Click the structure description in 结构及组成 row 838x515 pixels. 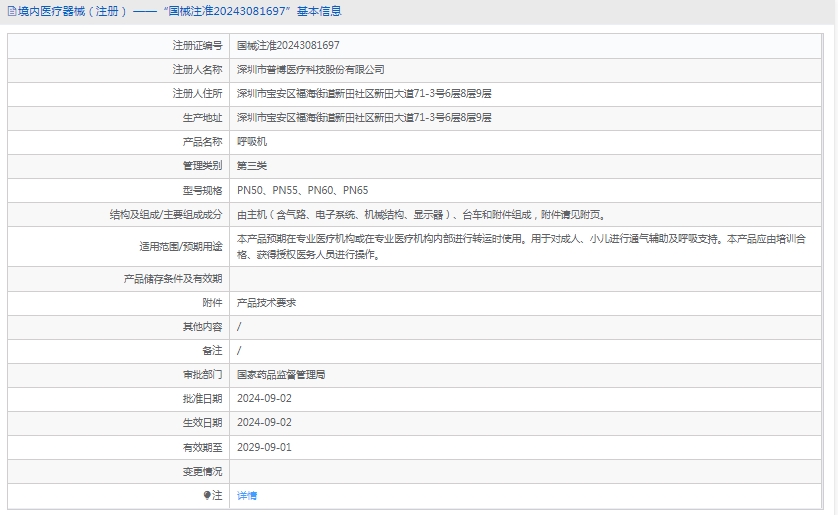(x=420, y=214)
